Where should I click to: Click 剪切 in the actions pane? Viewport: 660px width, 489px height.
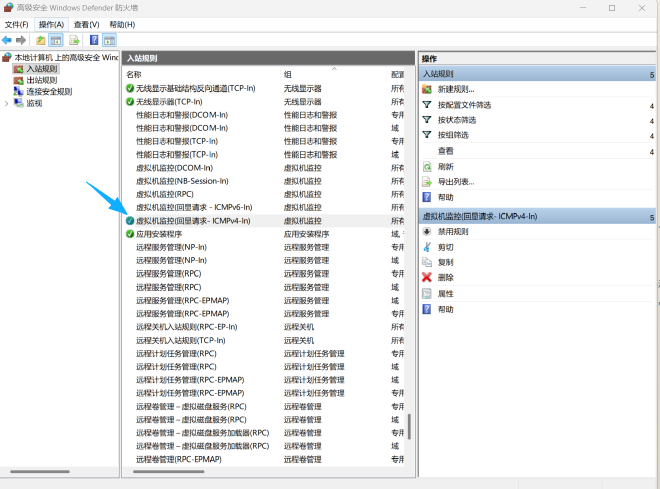tap(445, 246)
